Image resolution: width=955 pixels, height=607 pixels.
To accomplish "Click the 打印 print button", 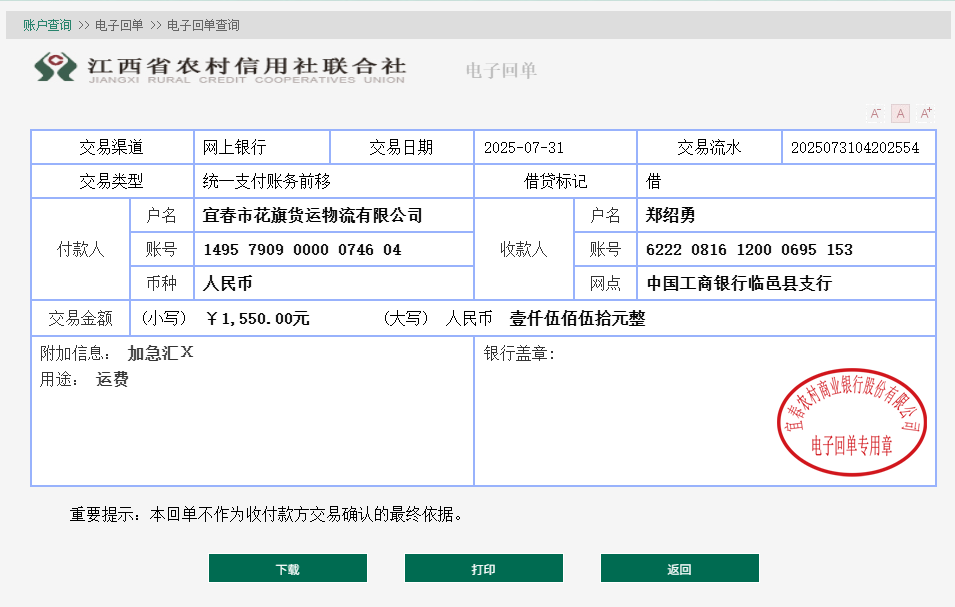I will point(484,568).
